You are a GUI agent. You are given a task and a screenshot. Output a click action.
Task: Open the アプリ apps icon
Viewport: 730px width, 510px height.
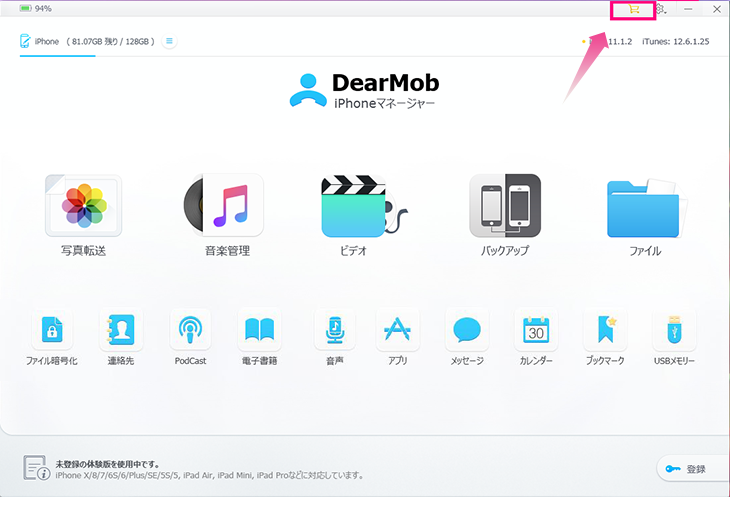point(398,329)
